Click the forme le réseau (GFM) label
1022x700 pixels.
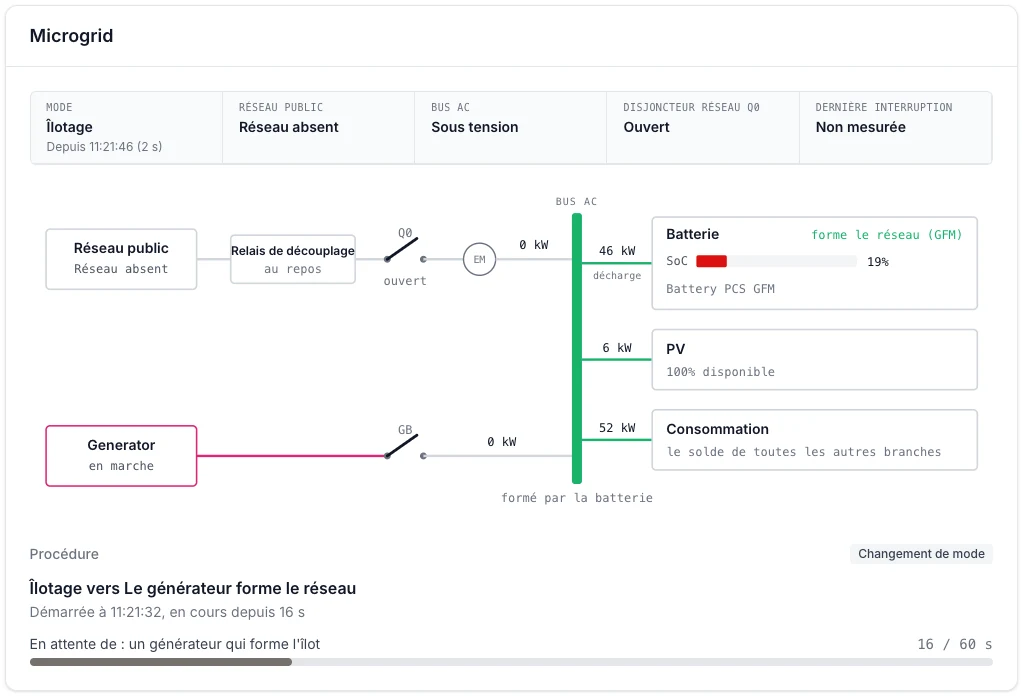click(886, 235)
